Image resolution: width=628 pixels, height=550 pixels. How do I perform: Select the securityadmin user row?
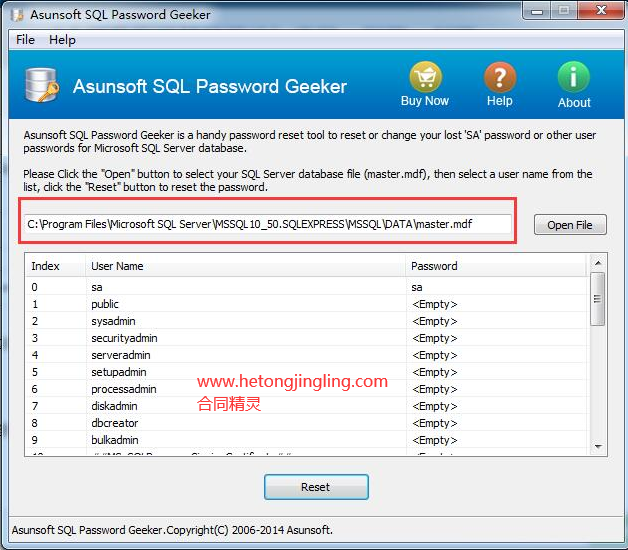tap(306, 338)
